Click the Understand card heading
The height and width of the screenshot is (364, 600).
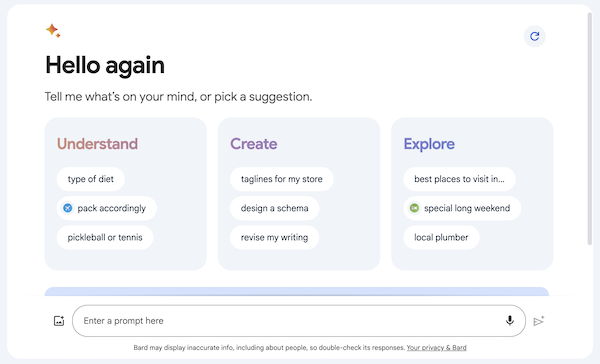[97, 144]
